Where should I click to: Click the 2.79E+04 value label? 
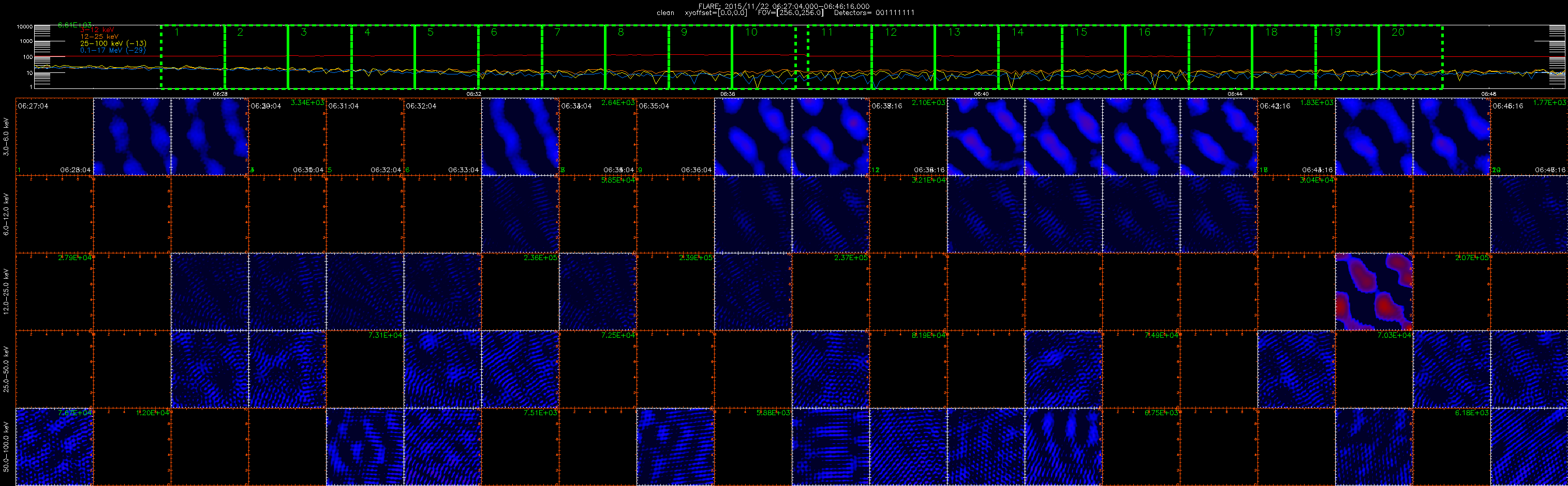pos(75,258)
